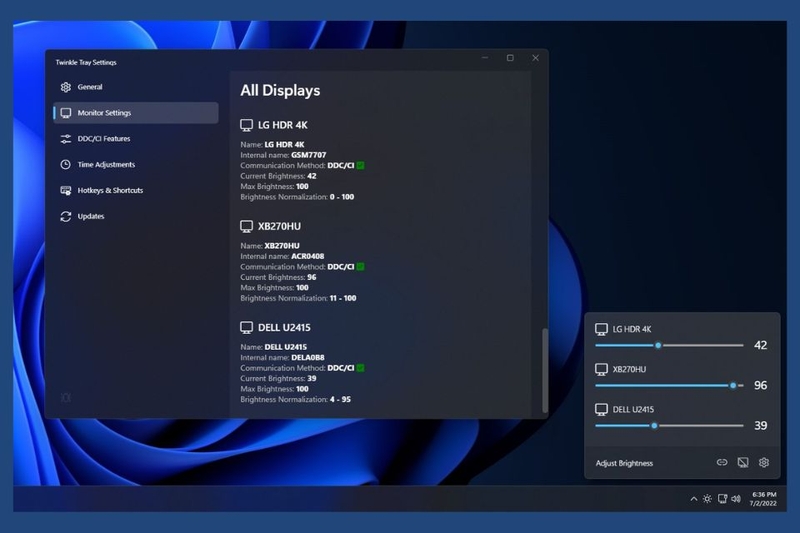The width and height of the screenshot is (800, 533).
Task: Click the Time Adjustments clock icon
Action: tap(66, 164)
